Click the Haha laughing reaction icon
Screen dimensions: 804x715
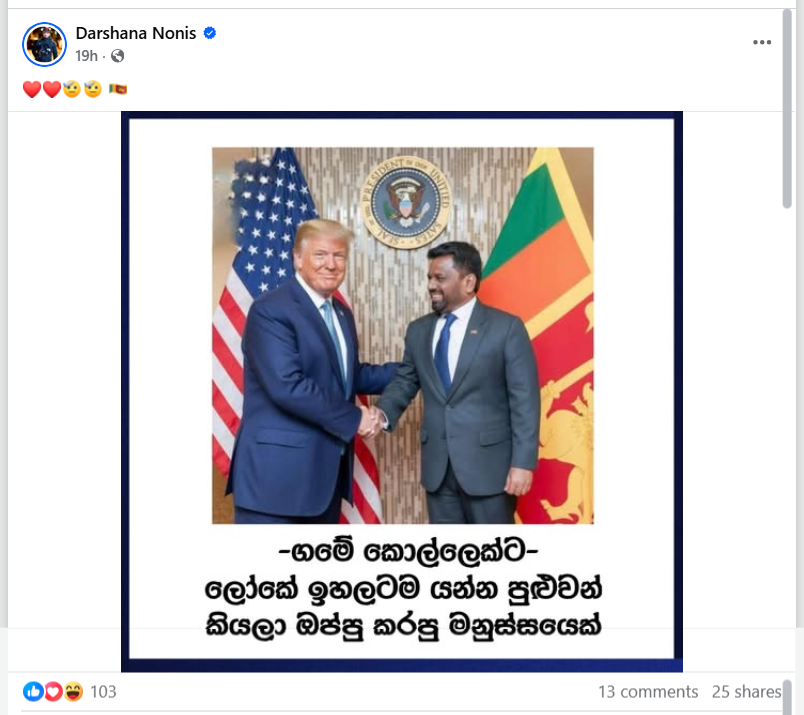[73, 691]
